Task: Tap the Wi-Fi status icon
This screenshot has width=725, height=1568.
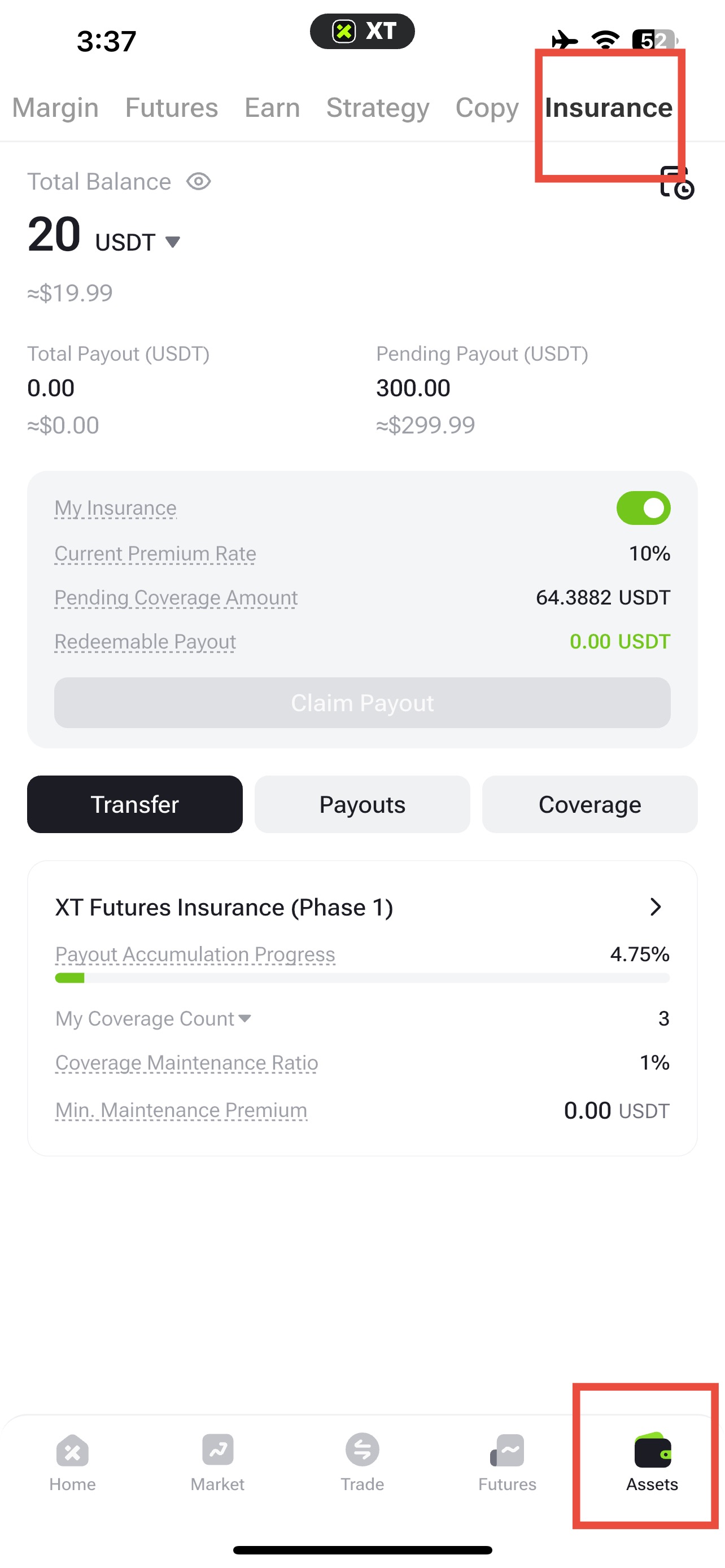Action: 606,40
